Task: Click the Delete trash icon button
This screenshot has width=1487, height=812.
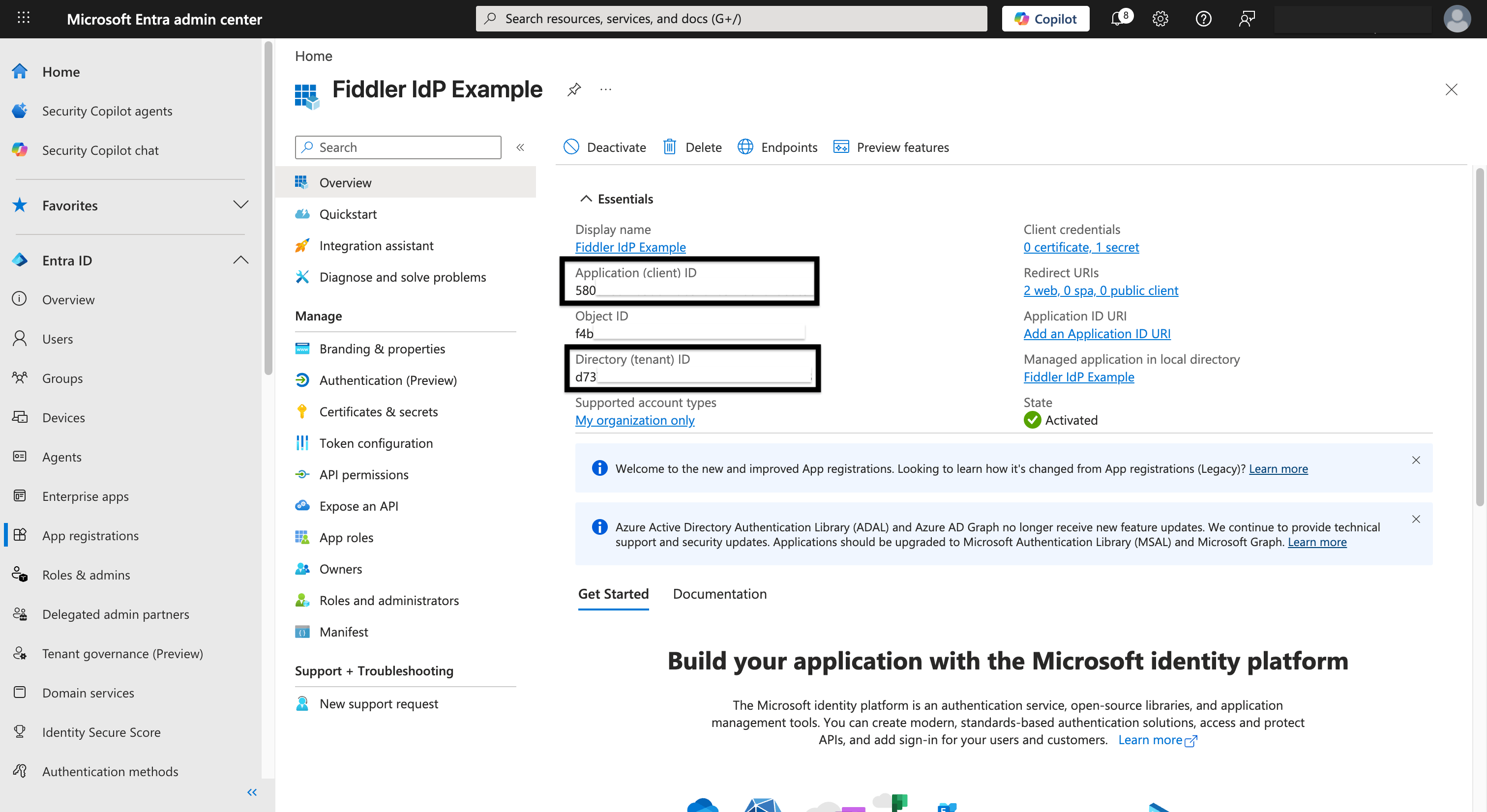Action: coord(692,147)
